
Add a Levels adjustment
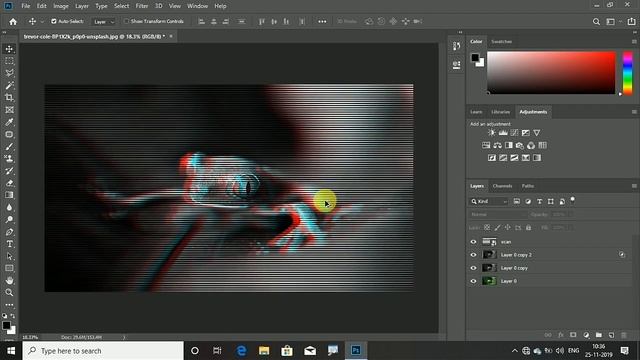(503, 133)
